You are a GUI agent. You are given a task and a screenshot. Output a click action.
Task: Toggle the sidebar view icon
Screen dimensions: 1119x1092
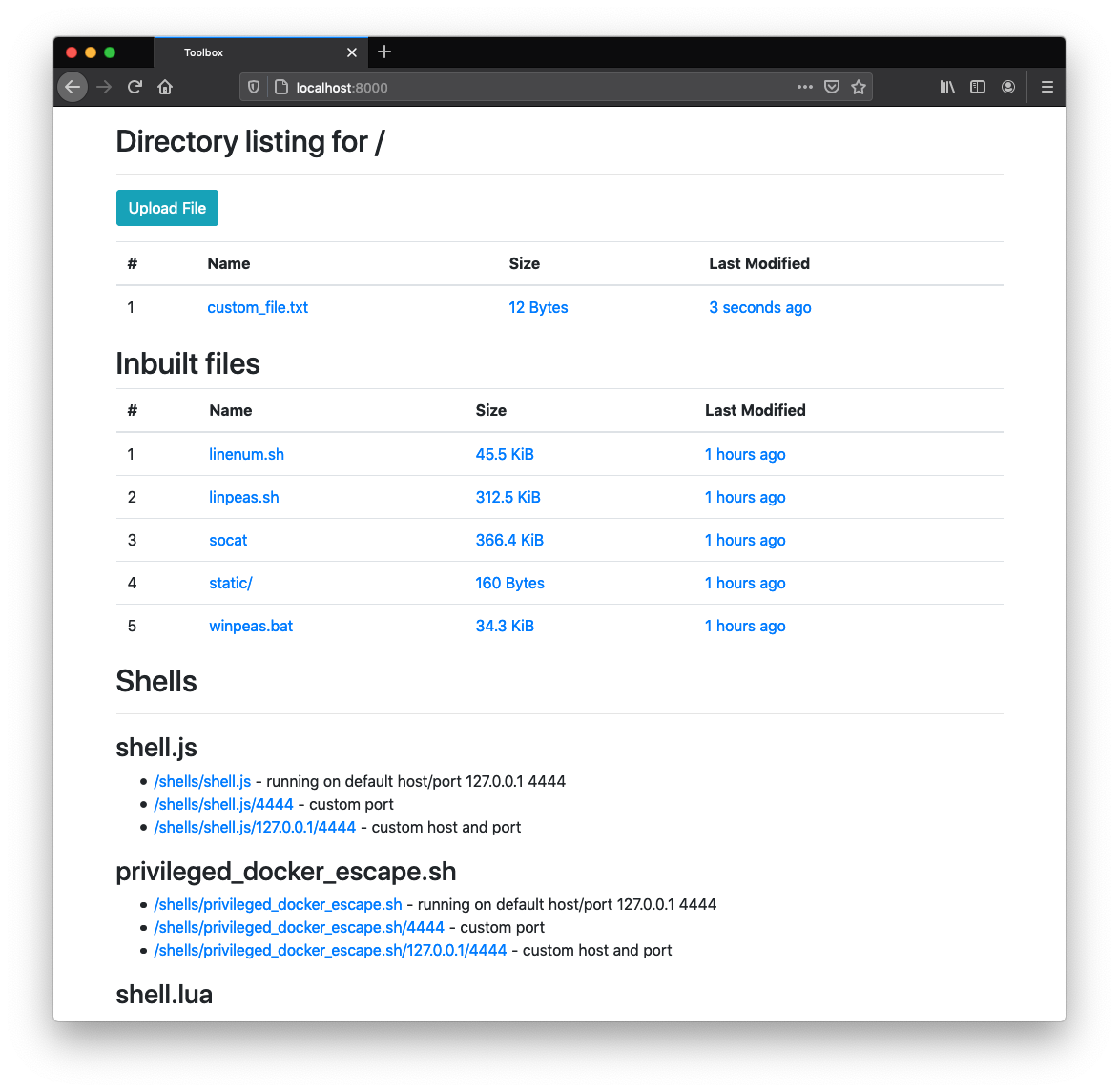(x=978, y=87)
